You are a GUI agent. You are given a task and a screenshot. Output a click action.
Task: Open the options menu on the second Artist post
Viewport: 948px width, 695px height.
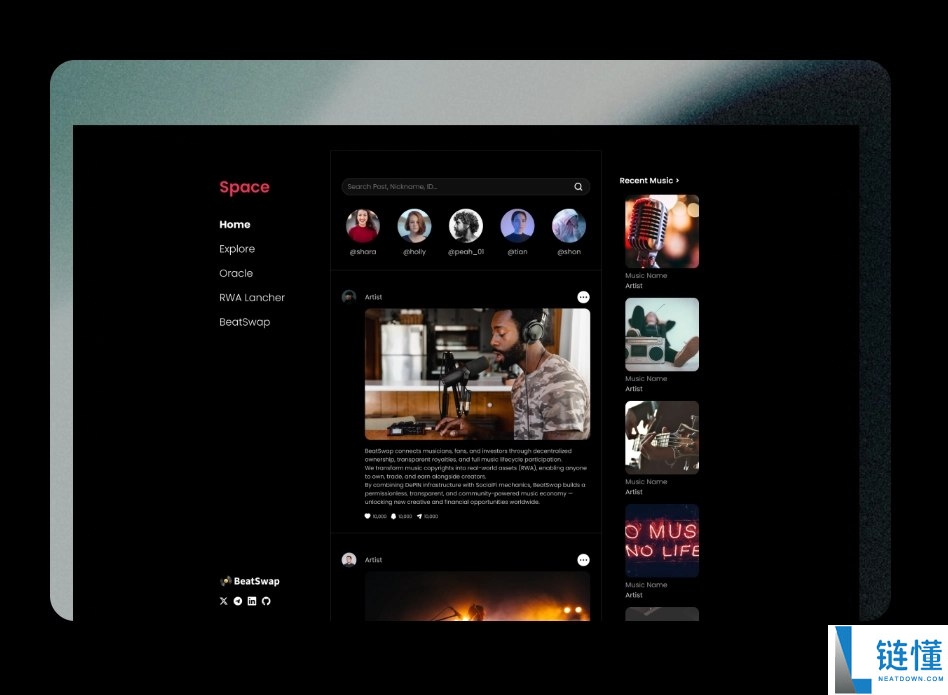click(x=583, y=560)
